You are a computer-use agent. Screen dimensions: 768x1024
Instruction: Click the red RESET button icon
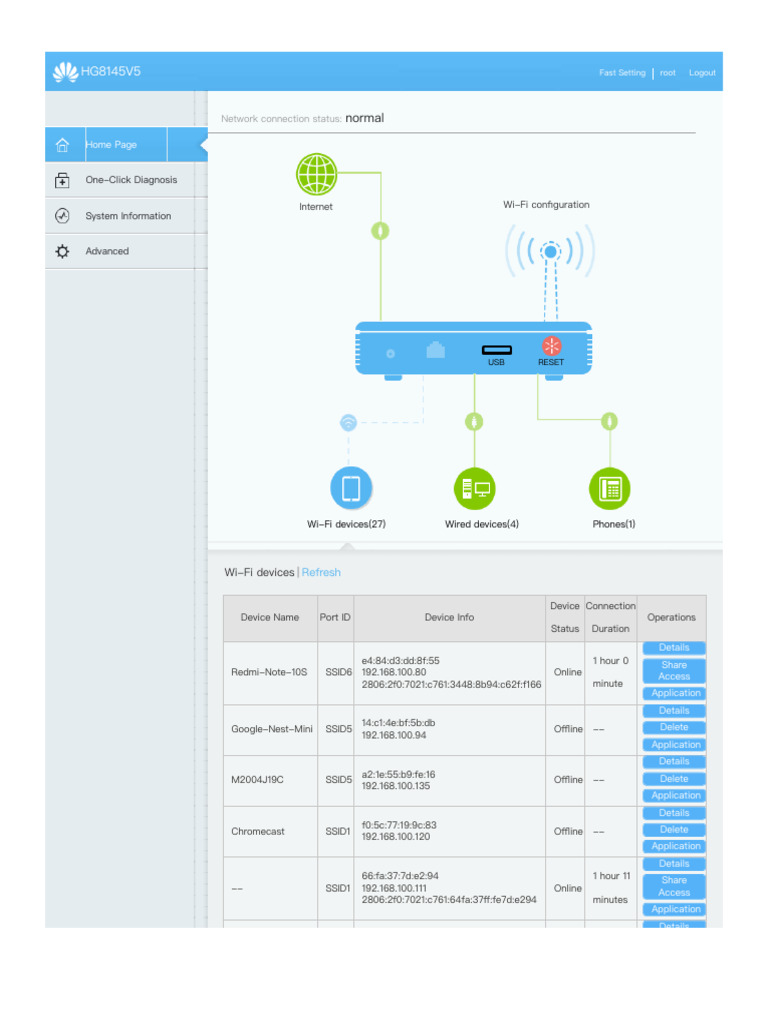(552, 346)
